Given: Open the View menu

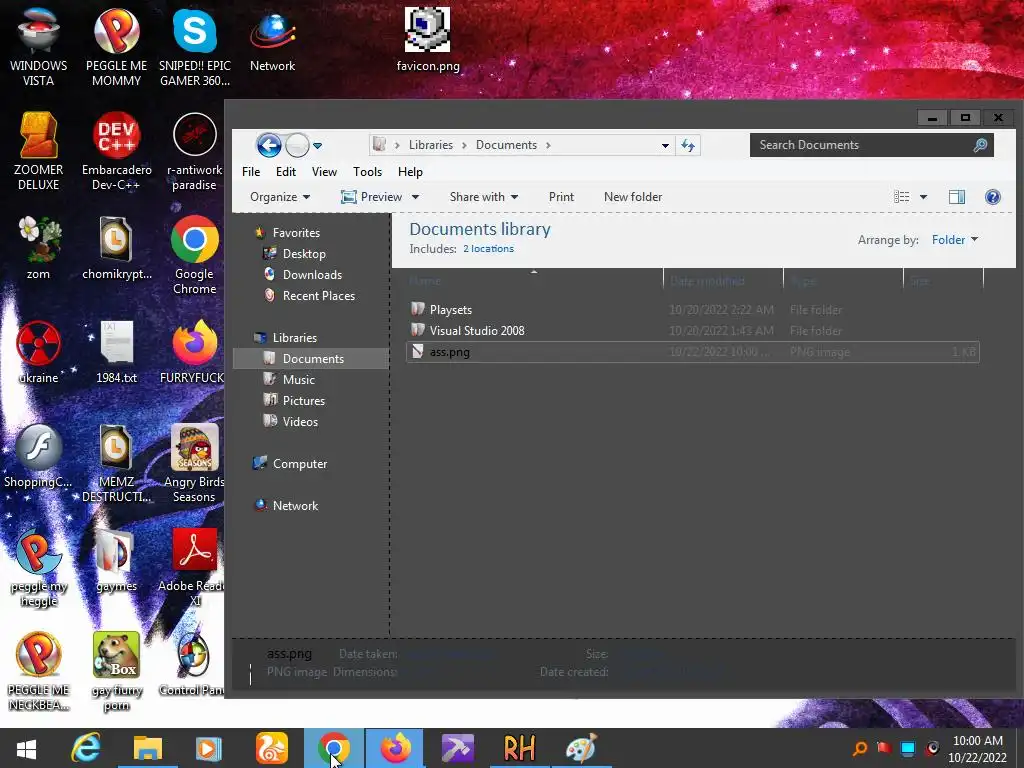Looking at the screenshot, I should 324,172.
